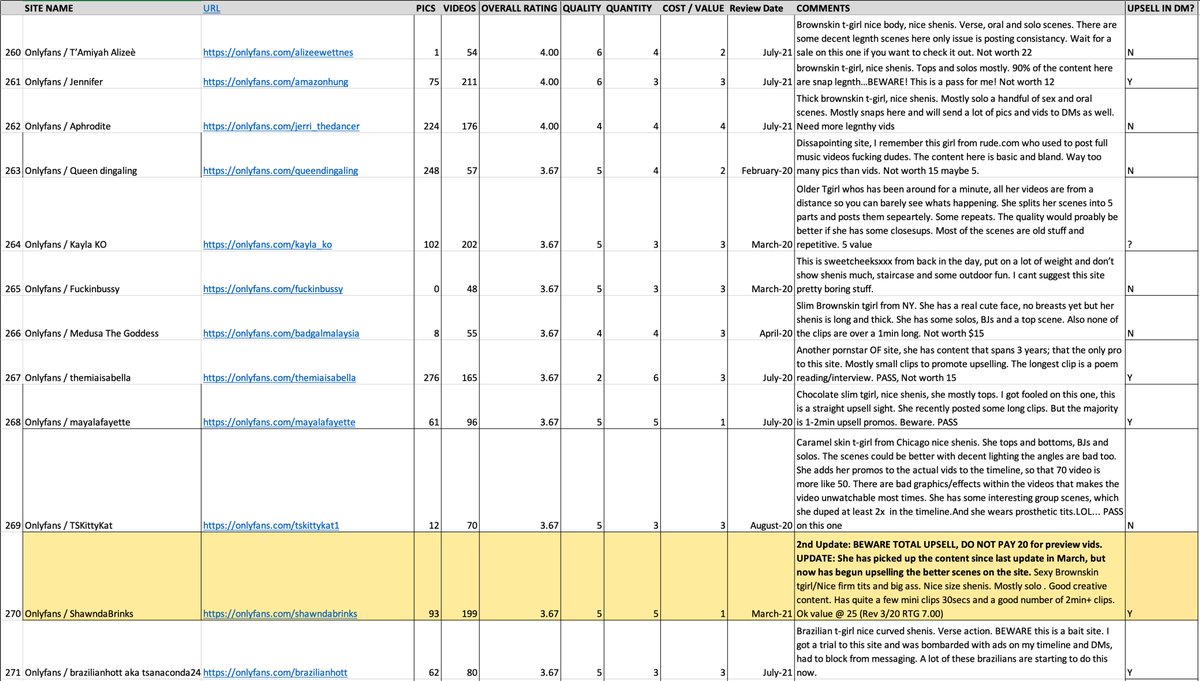The height and width of the screenshot is (681, 1200).
Task: Click the Onlyfans / Queen dingaling cell
Action: click(110, 157)
